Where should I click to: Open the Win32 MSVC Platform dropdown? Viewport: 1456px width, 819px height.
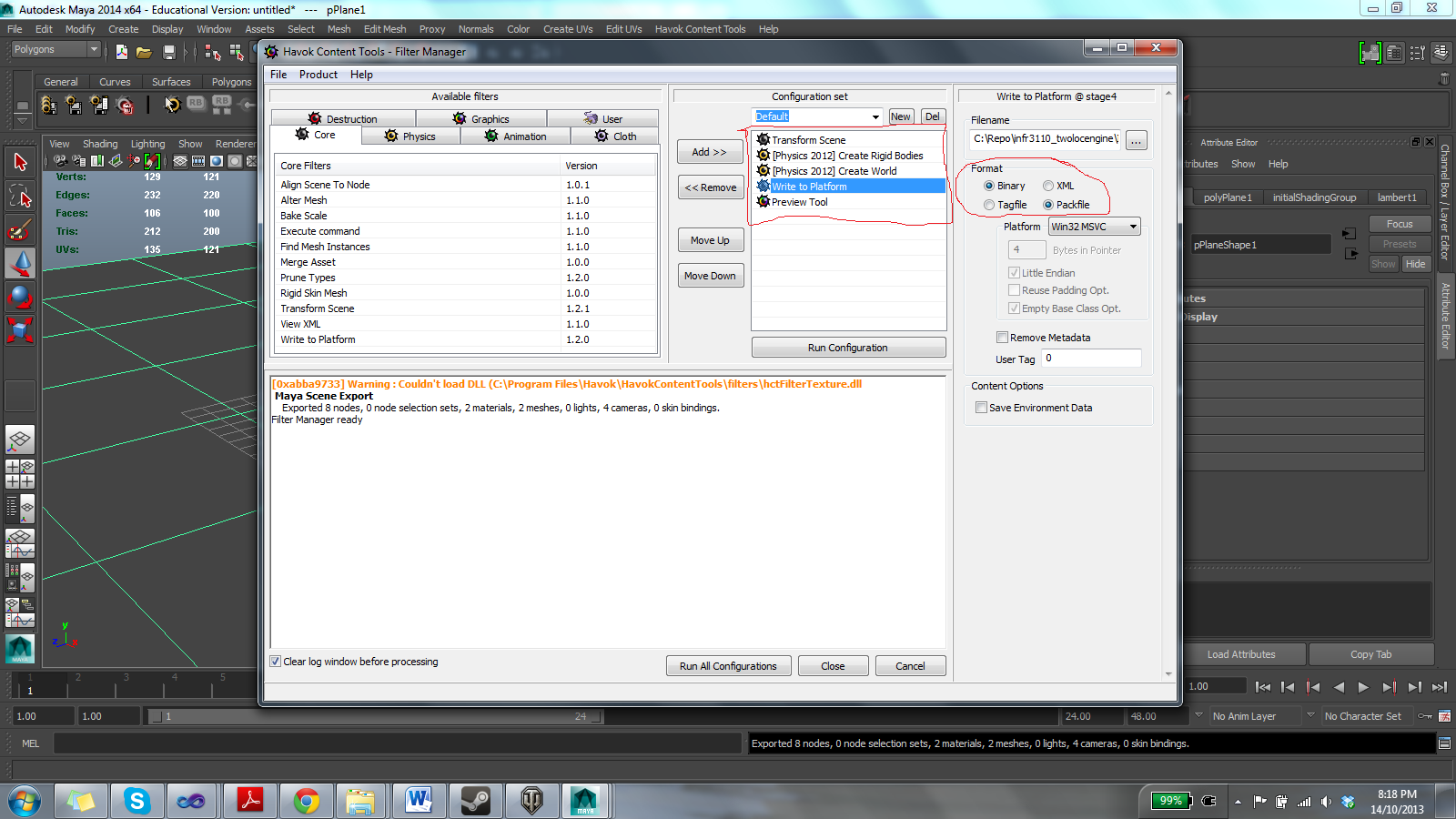click(1133, 226)
